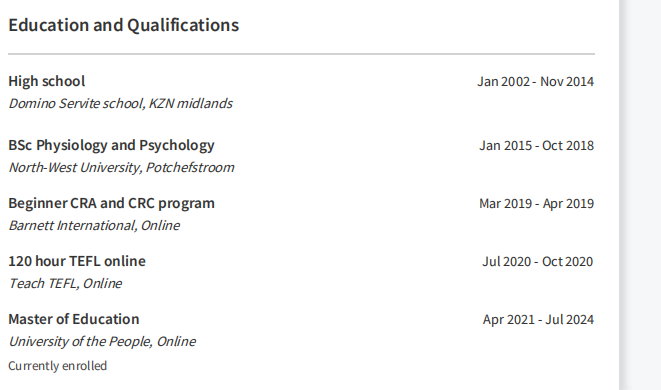Select the Jan 2002 - Nov 2014 date range
The height and width of the screenshot is (390, 661).
pos(535,81)
